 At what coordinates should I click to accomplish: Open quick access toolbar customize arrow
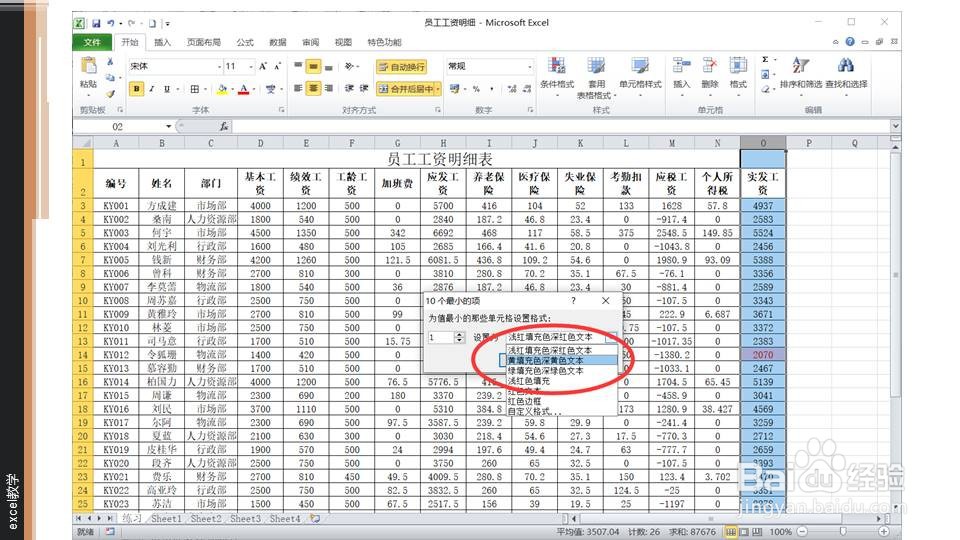click(167, 24)
